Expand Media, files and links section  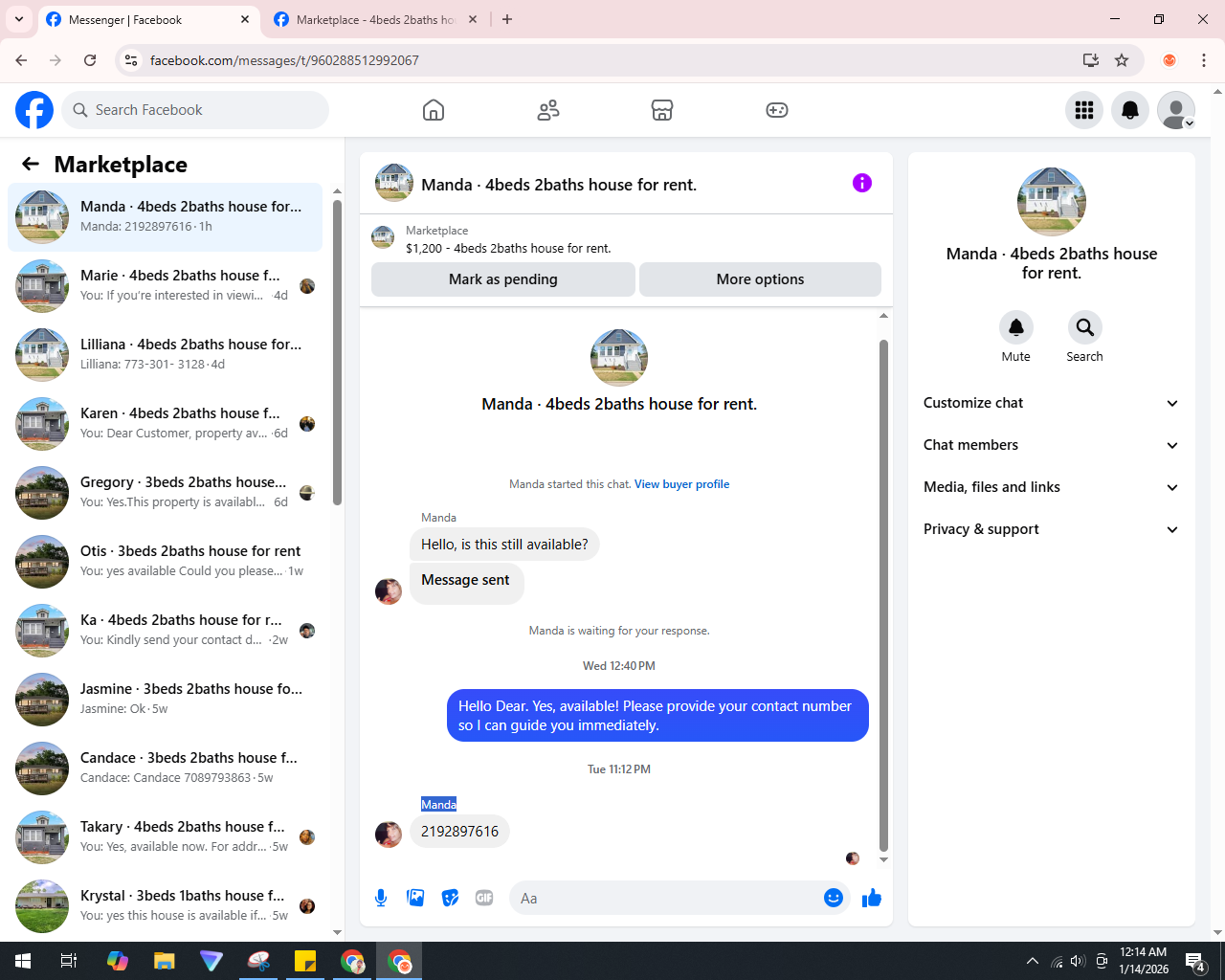pos(1051,487)
